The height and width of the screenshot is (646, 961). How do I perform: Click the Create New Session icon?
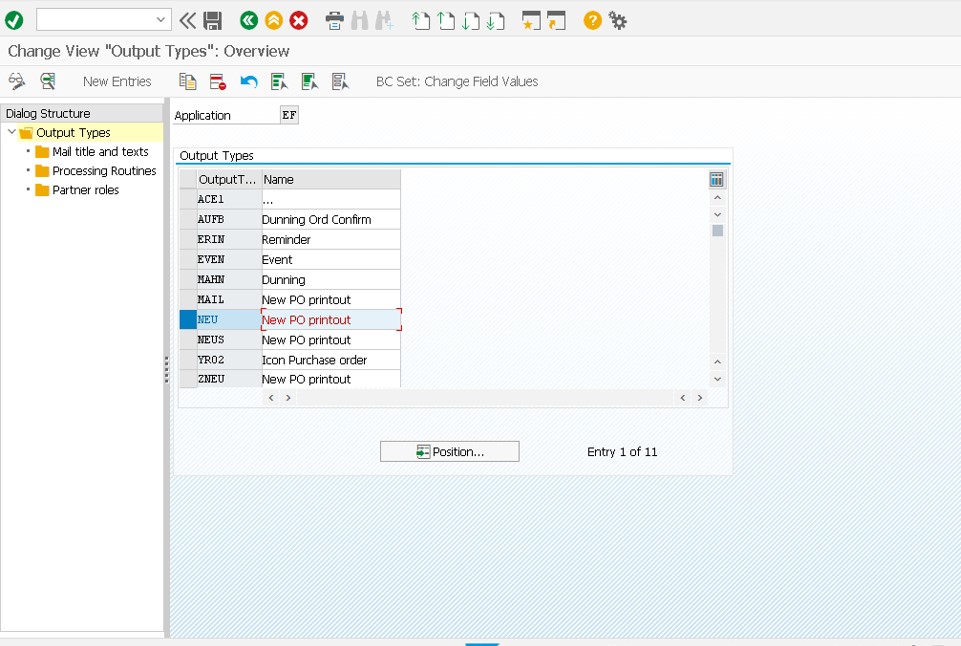point(531,21)
